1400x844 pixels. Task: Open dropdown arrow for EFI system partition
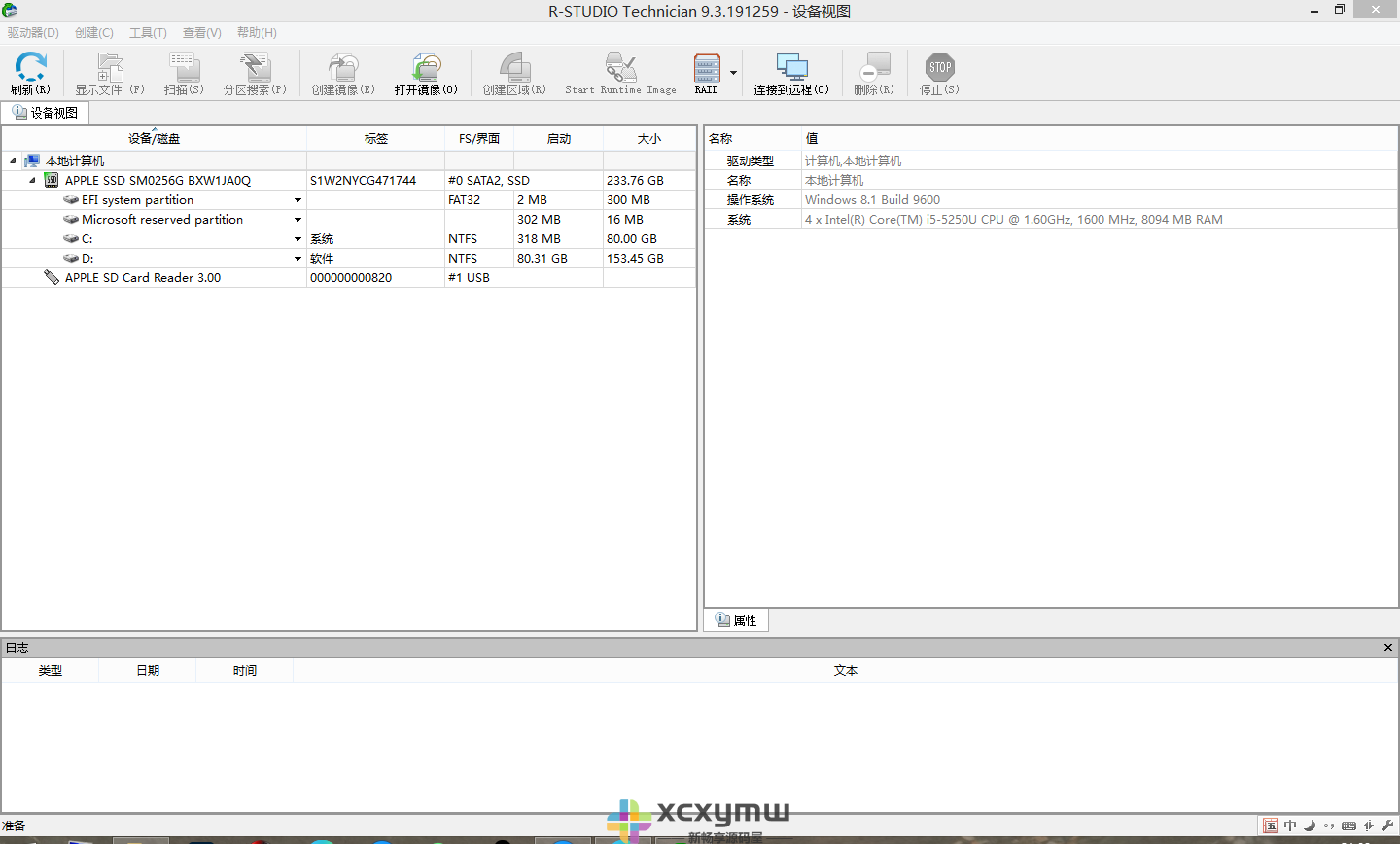(297, 200)
